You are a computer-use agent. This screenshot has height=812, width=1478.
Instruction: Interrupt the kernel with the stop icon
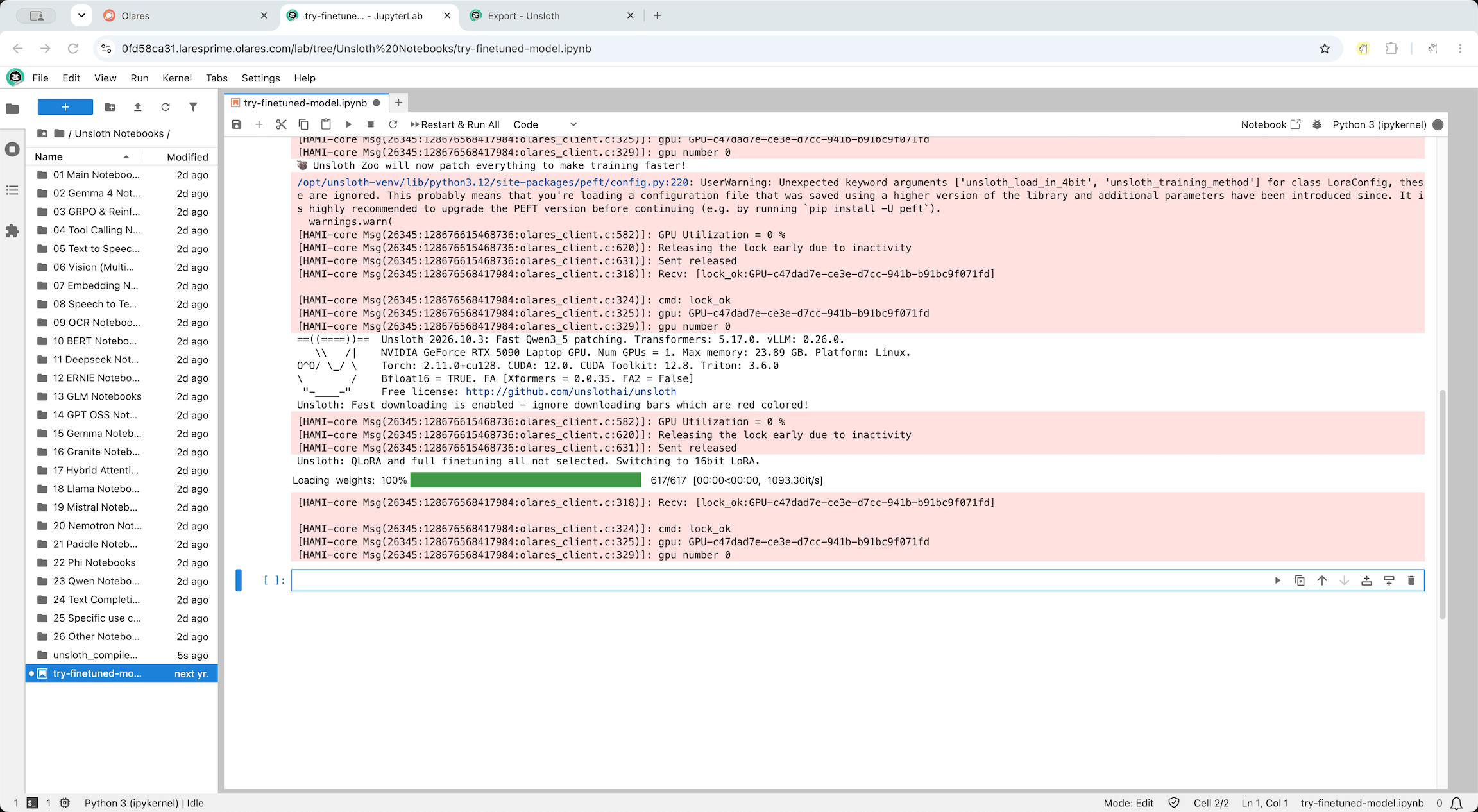[371, 124]
